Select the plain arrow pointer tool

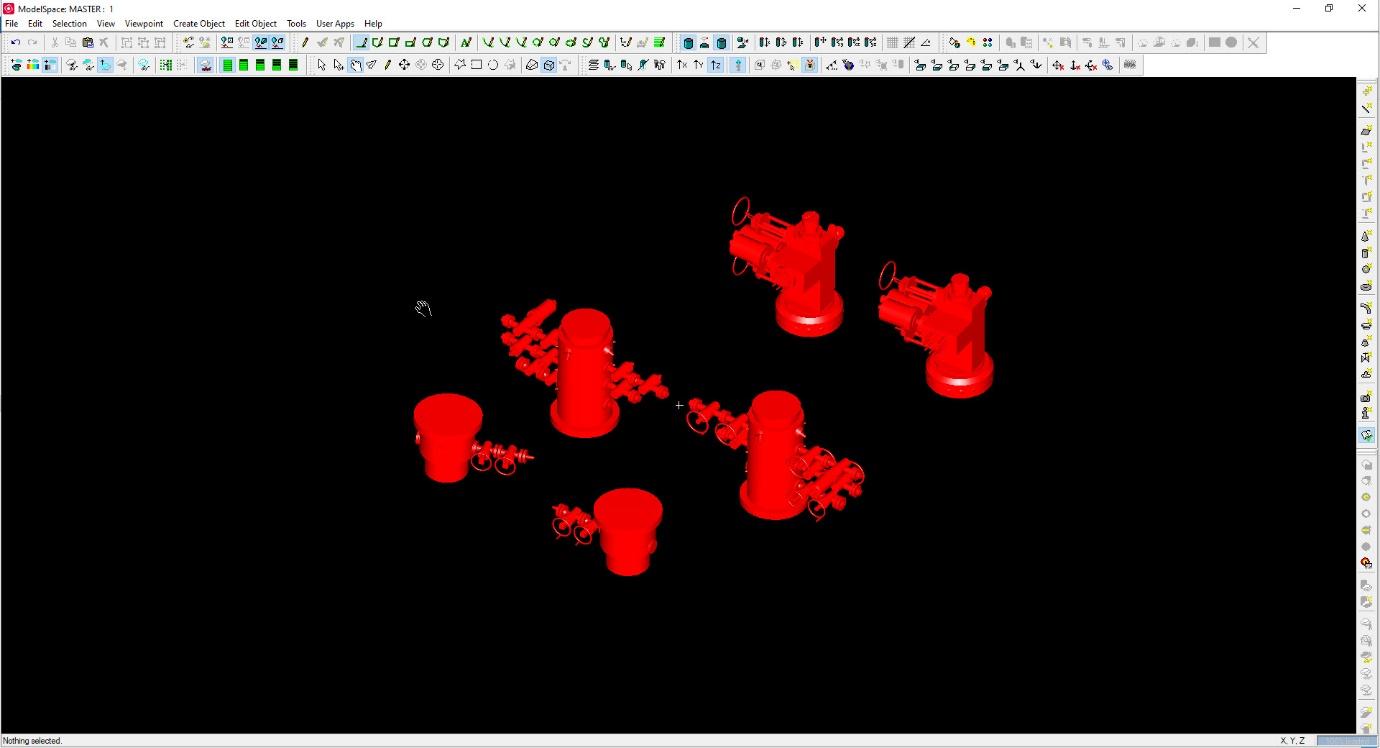(321, 65)
